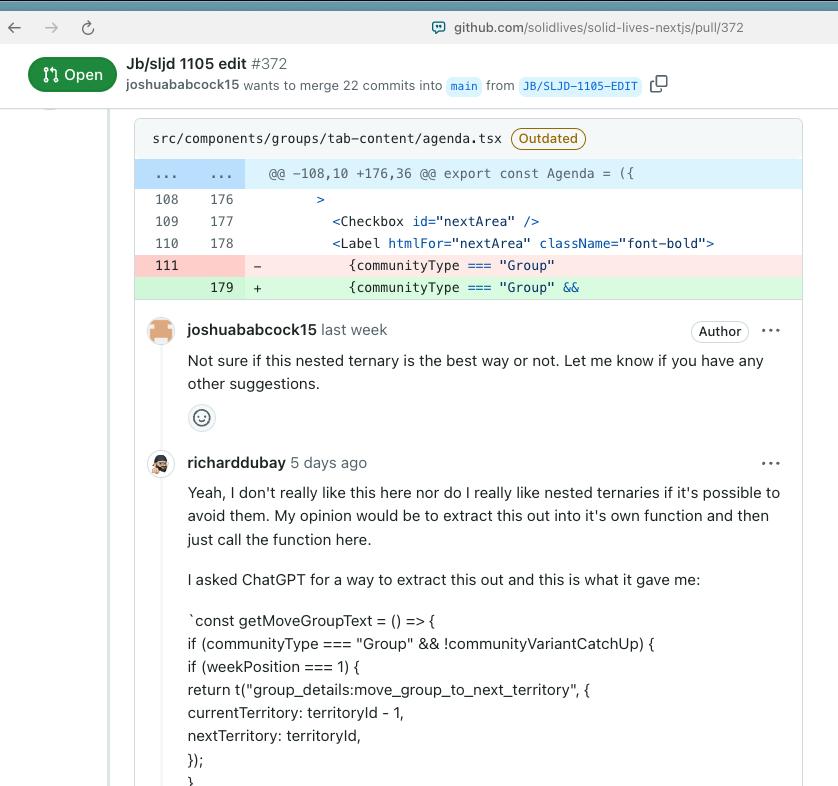Viewport: 838px width, 786px height.
Task: Copy the branch name with the copy icon
Action: coord(658,85)
